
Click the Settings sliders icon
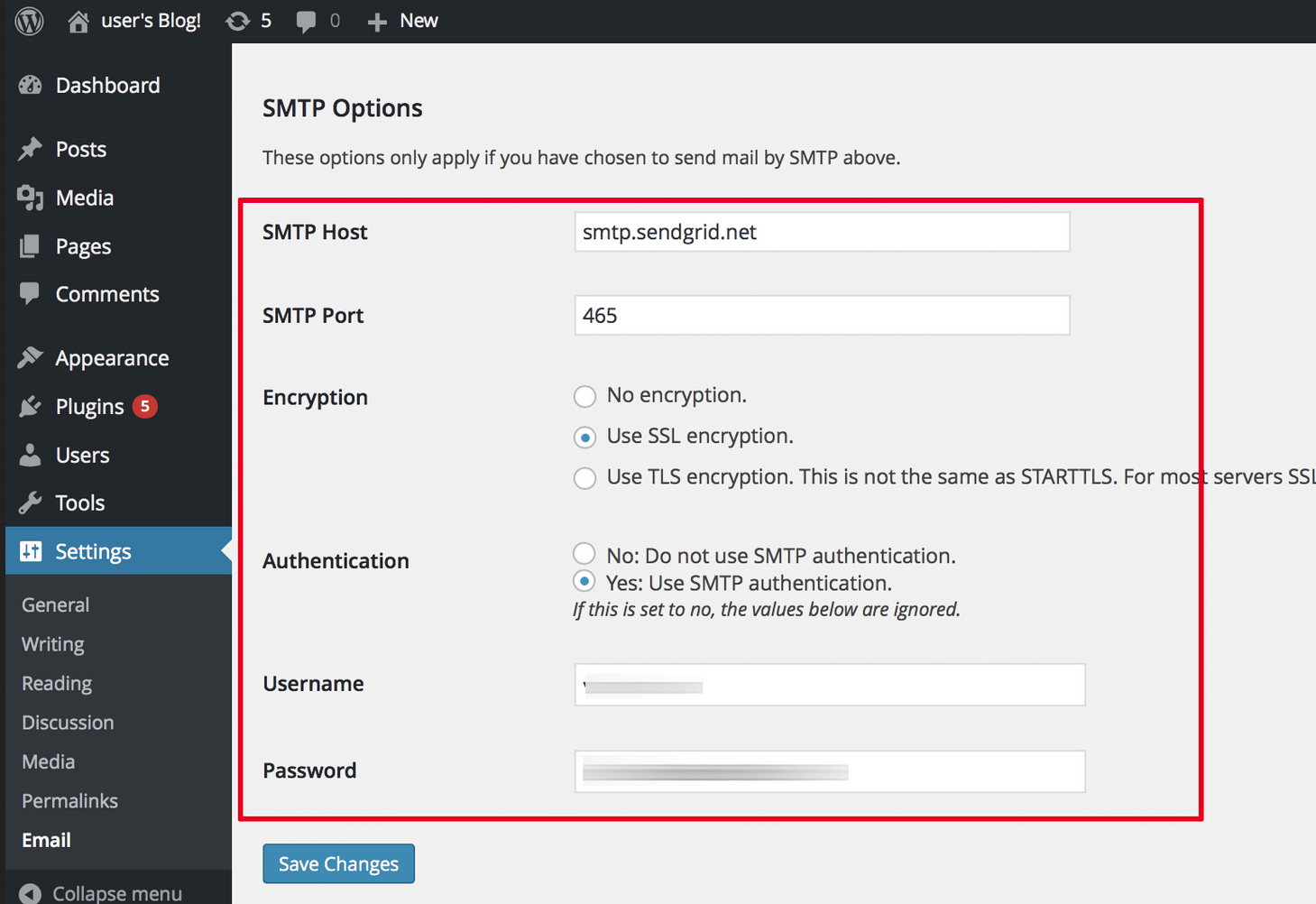tap(31, 551)
